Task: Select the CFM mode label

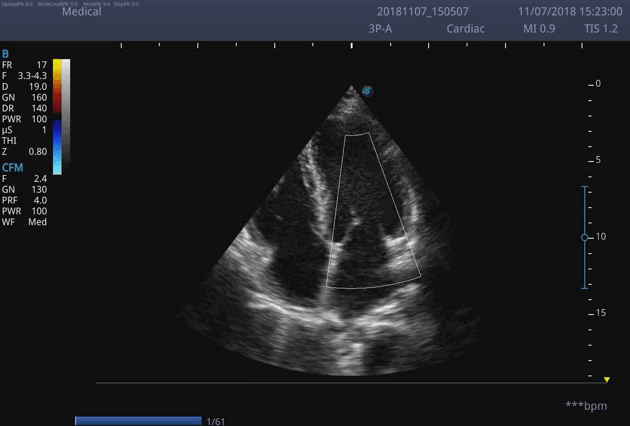Action: [x=12, y=168]
